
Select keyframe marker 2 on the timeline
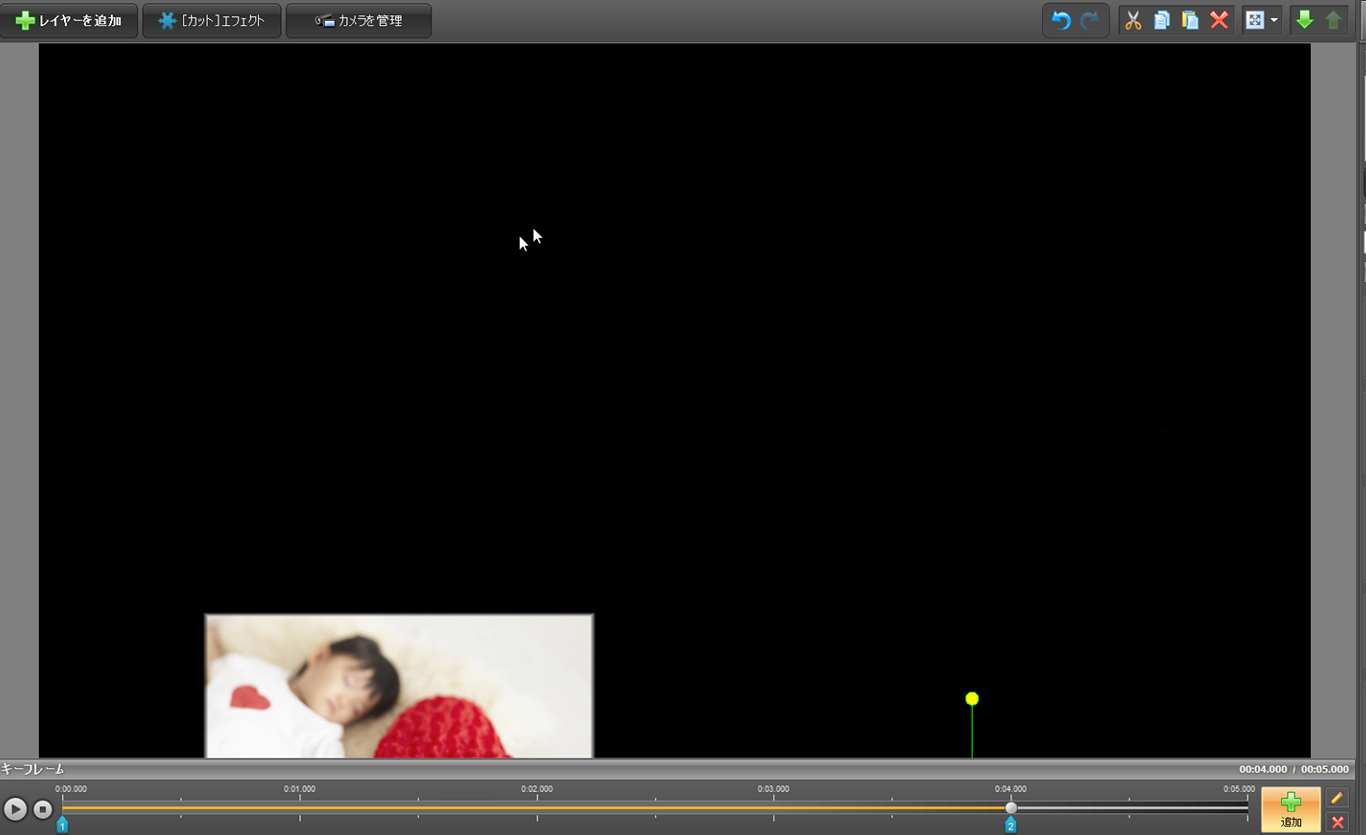[1011, 825]
